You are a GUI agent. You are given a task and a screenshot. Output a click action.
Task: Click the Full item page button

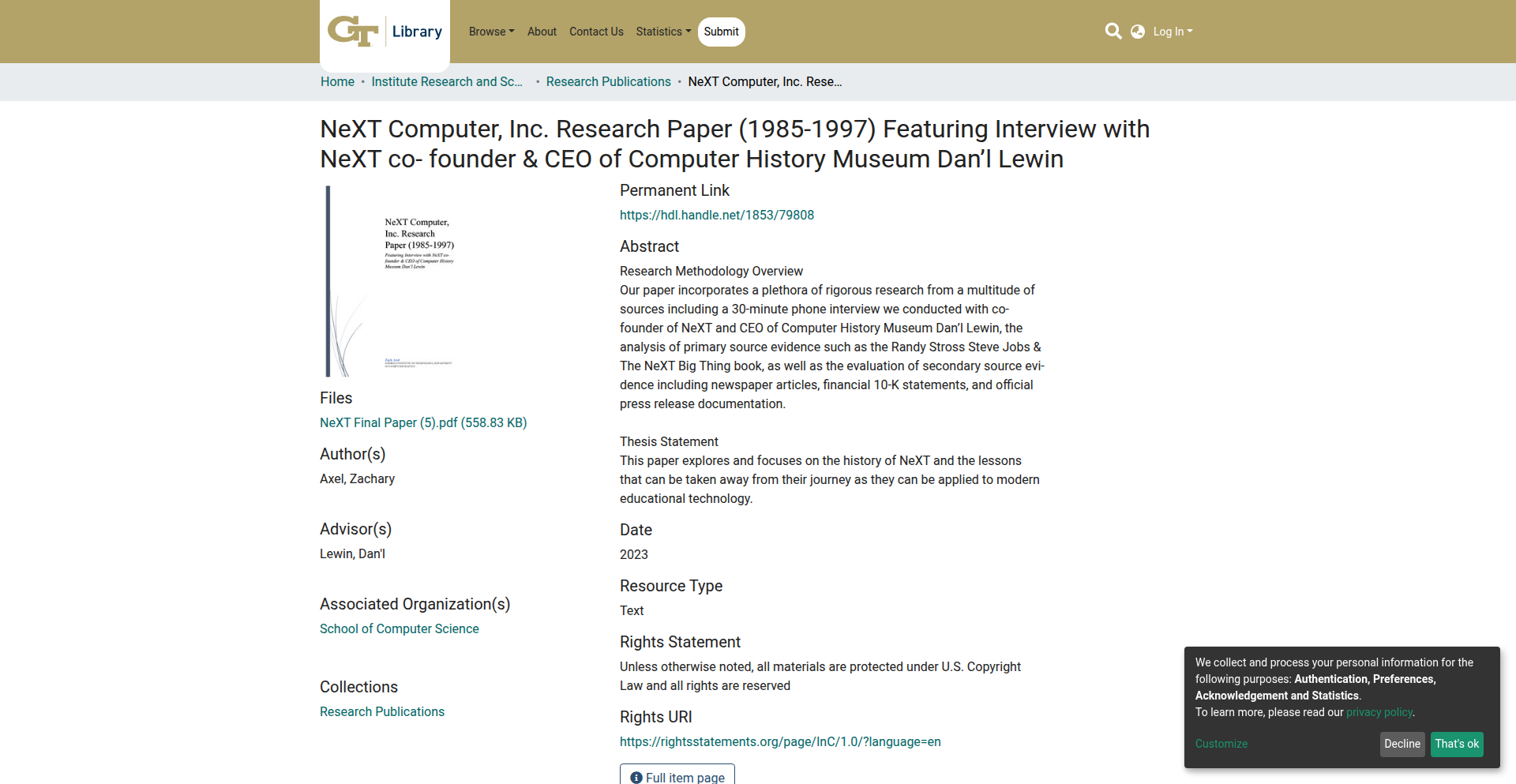point(677,777)
